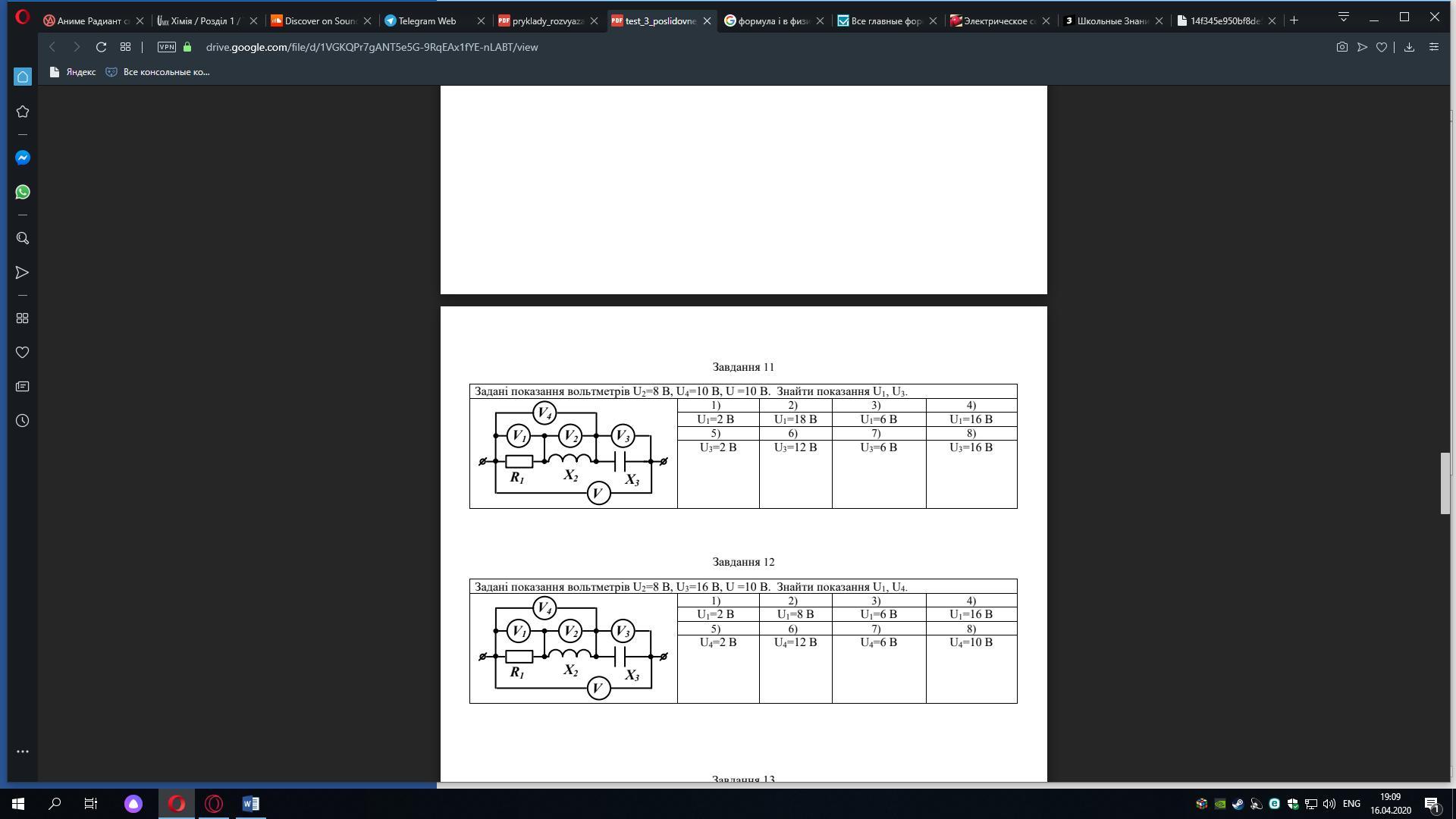Screen dimensions: 1456x819
Task: Click the vertical page scrollbar thumb
Action: tap(1445, 483)
